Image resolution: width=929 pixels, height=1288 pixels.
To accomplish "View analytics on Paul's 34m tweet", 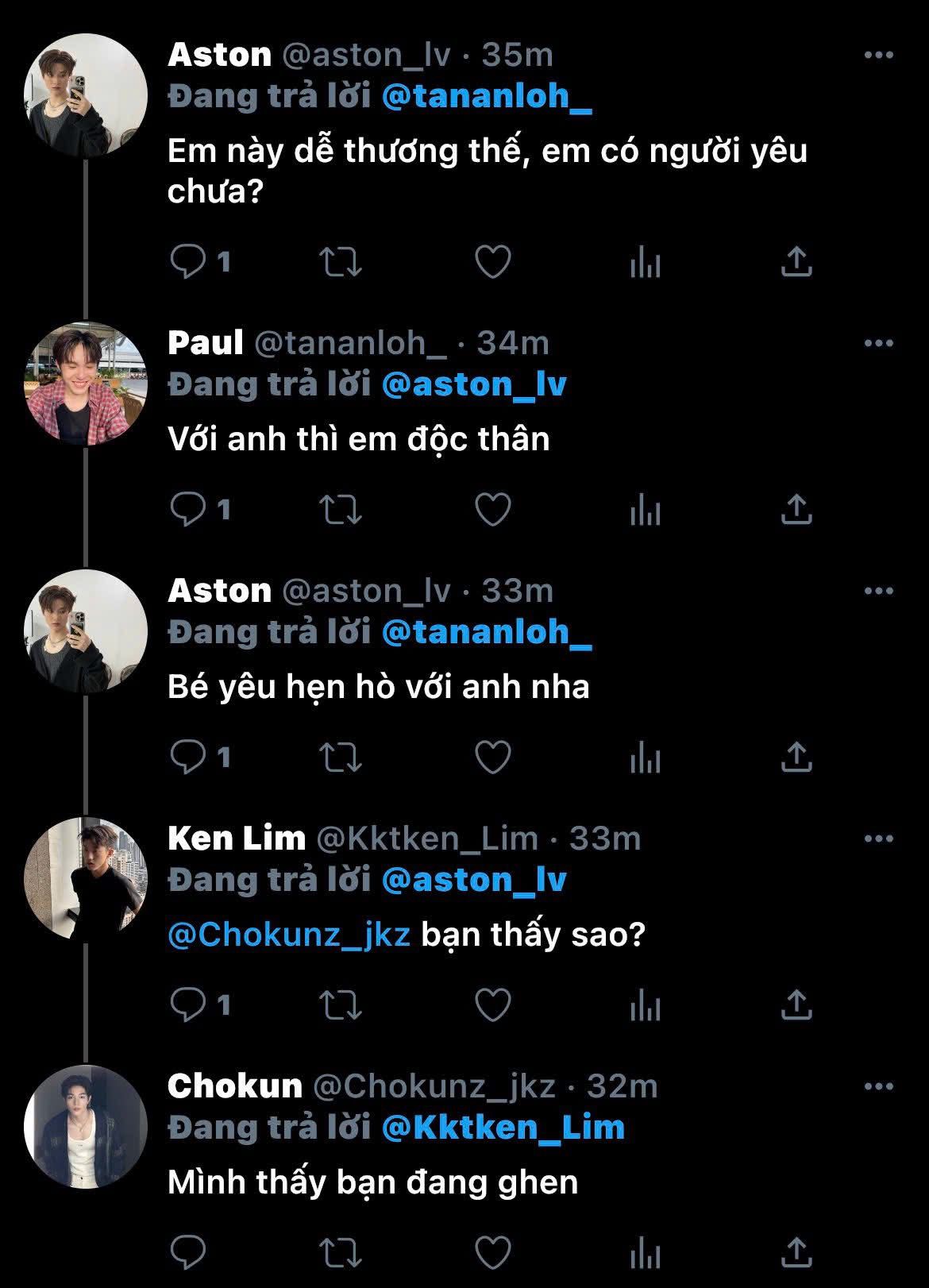I will pyautogui.click(x=645, y=510).
